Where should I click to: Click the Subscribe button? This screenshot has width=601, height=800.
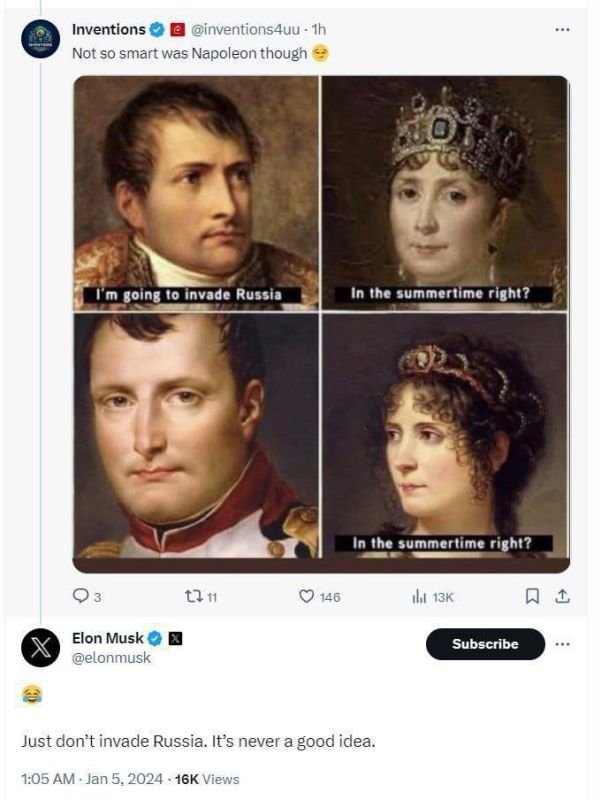[484, 645]
